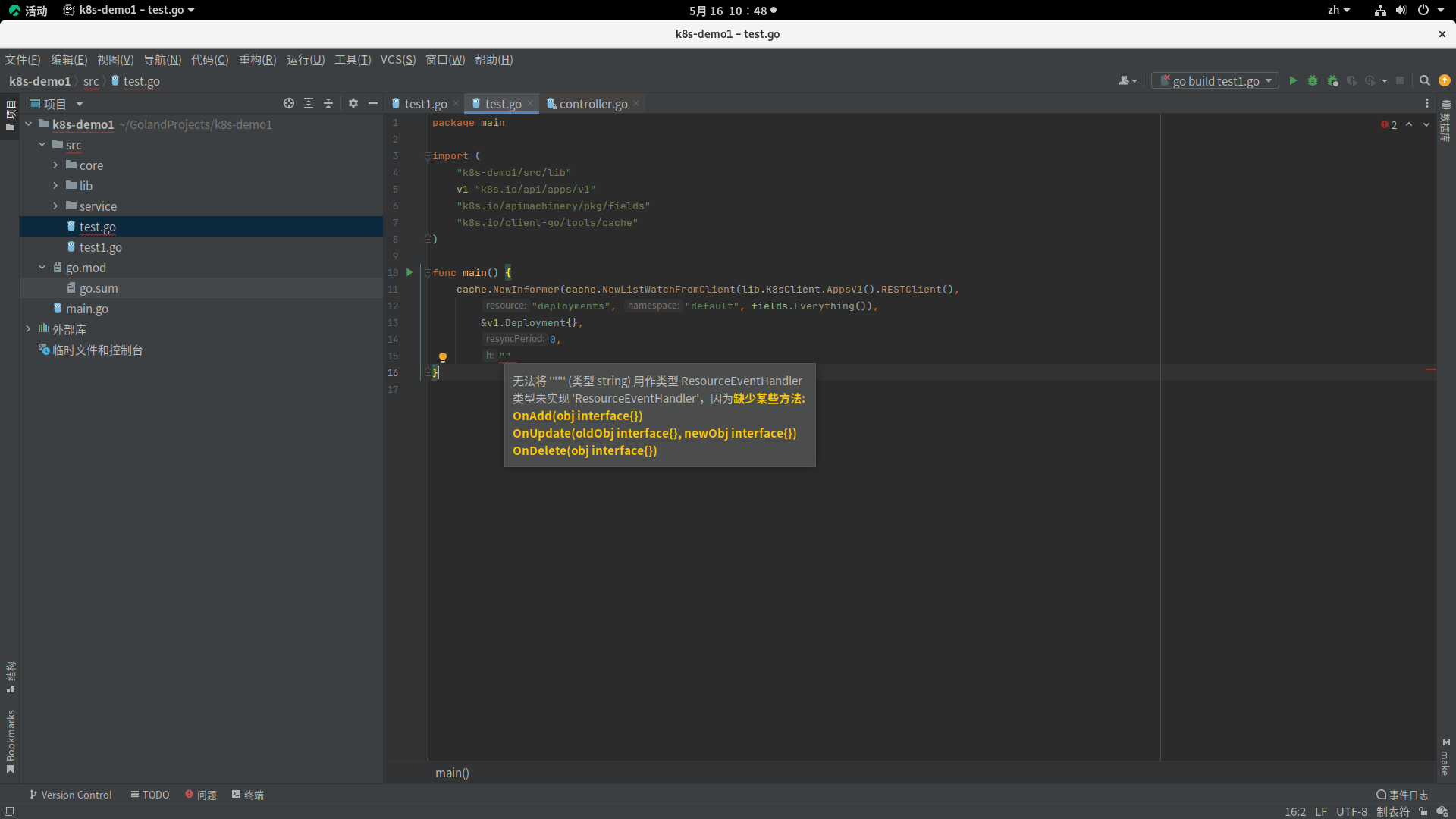
Task: Click the LF line separator indicator
Action: (x=1322, y=812)
